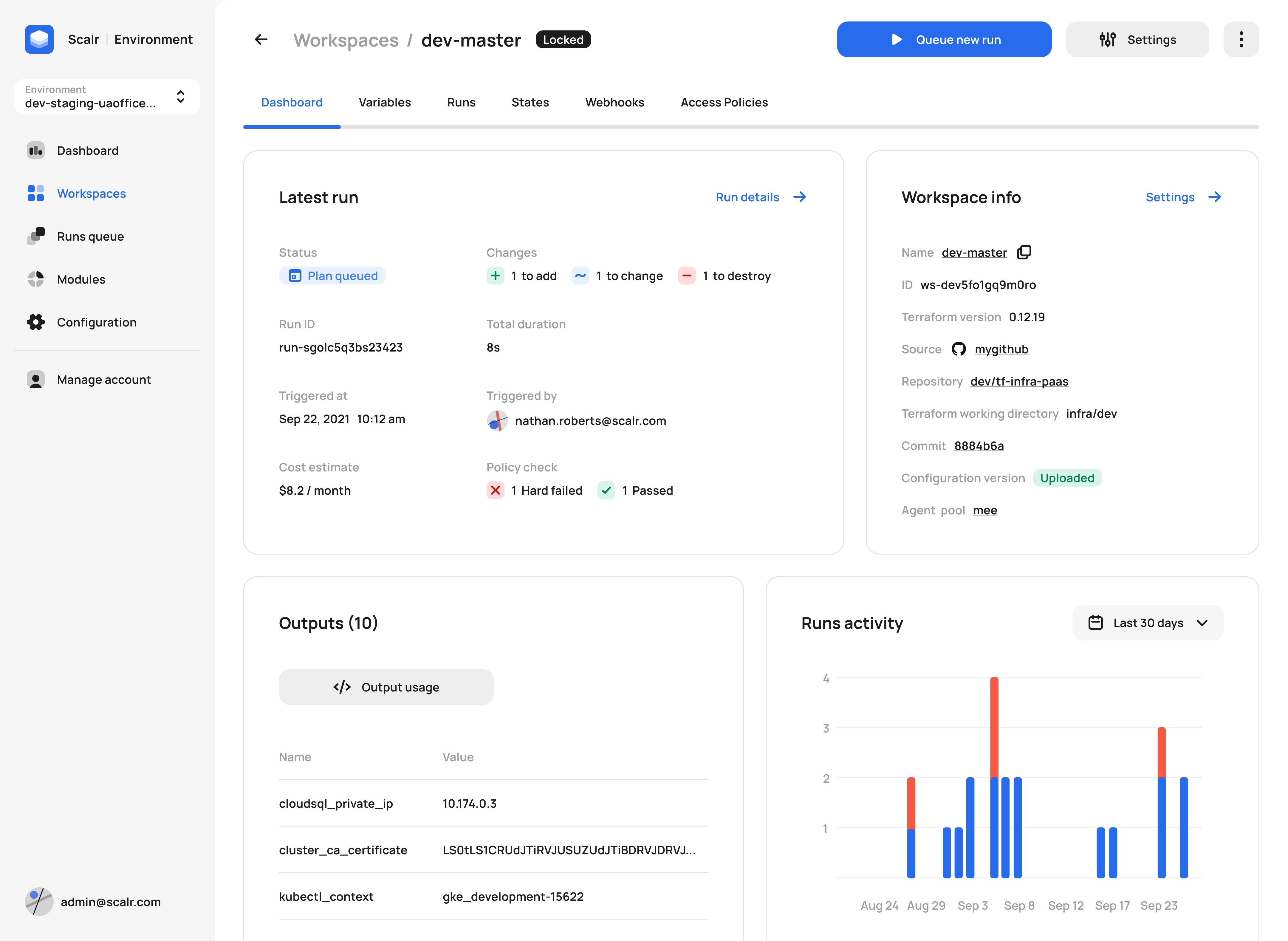Open the Last 30 days dropdown

click(1147, 623)
